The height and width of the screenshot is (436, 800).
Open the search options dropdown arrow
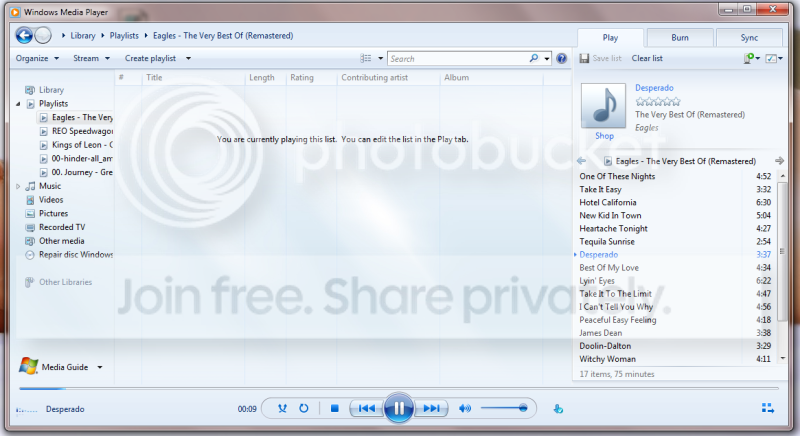547,59
